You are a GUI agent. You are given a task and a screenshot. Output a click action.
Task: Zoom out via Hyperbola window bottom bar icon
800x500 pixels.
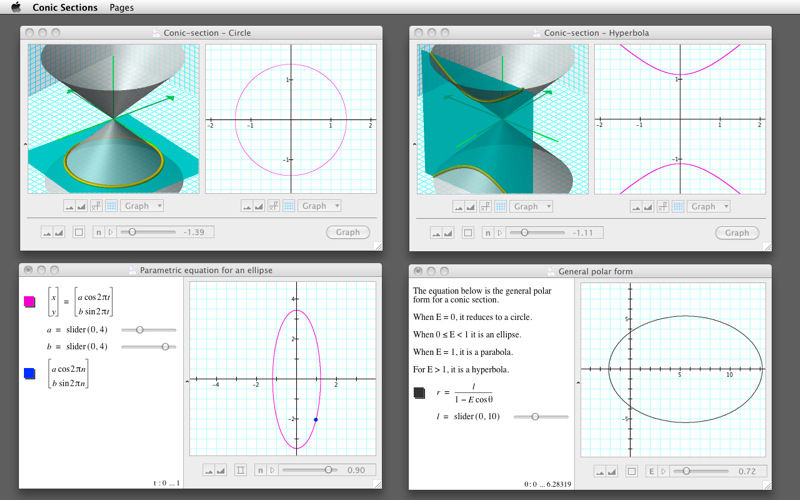tap(436, 233)
